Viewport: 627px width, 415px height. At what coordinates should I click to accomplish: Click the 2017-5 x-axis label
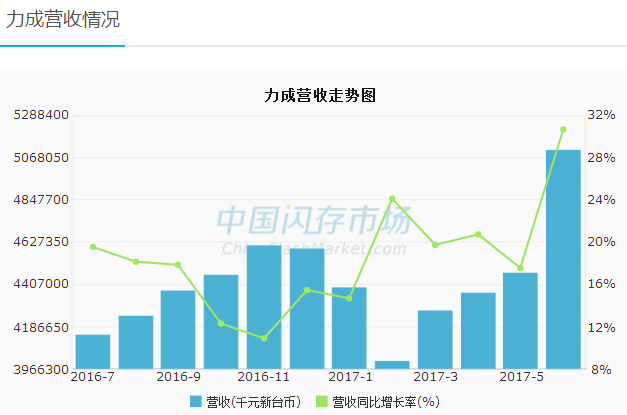click(x=521, y=377)
